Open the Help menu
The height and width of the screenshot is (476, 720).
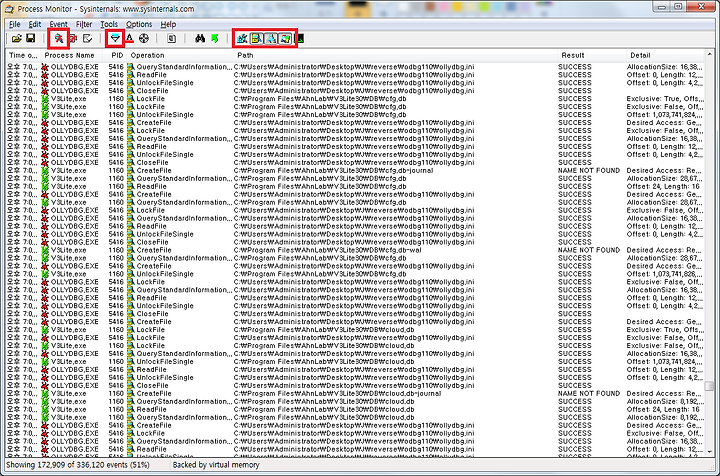(x=168, y=24)
